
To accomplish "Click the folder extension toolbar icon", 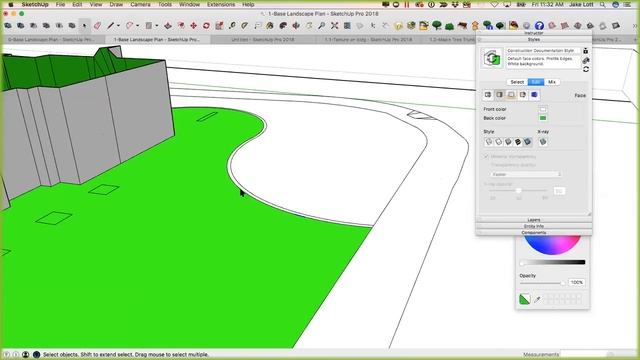I will [x=424, y=25].
